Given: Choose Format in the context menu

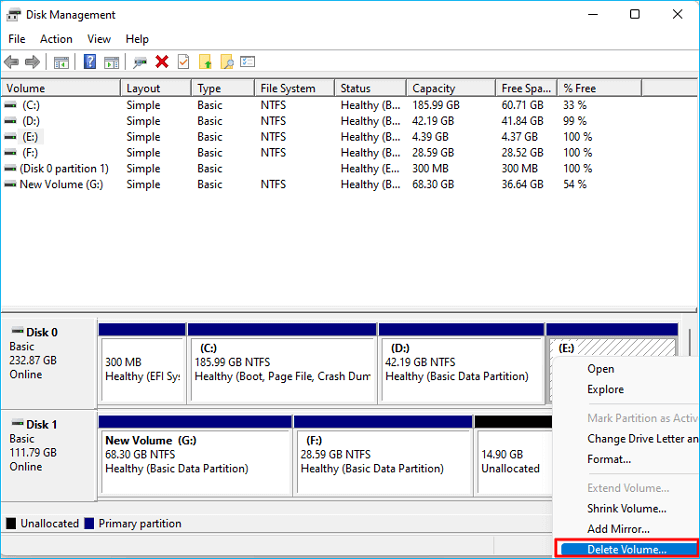Looking at the screenshot, I should 609,459.
